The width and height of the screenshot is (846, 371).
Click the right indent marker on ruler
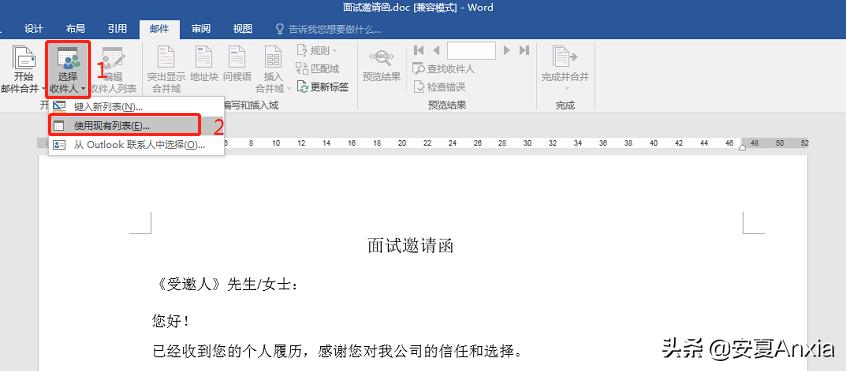[742, 147]
